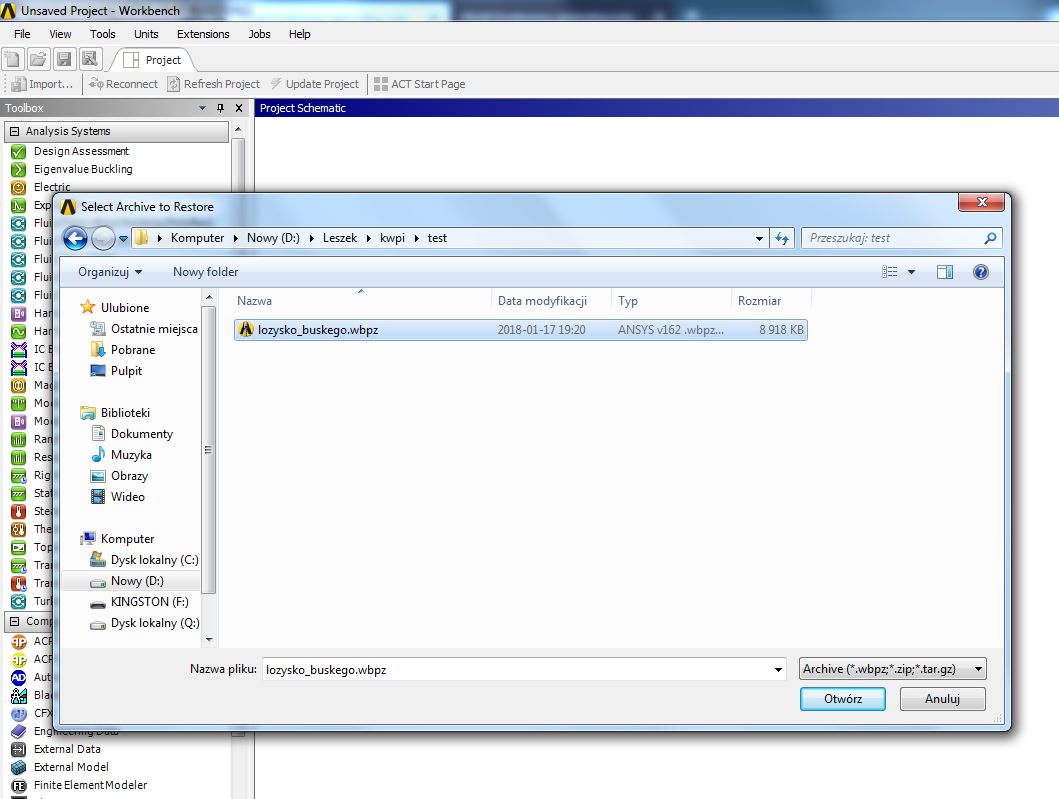Open the Toolbox panel dropdown arrow
This screenshot has width=1059, height=799.
pos(202,108)
